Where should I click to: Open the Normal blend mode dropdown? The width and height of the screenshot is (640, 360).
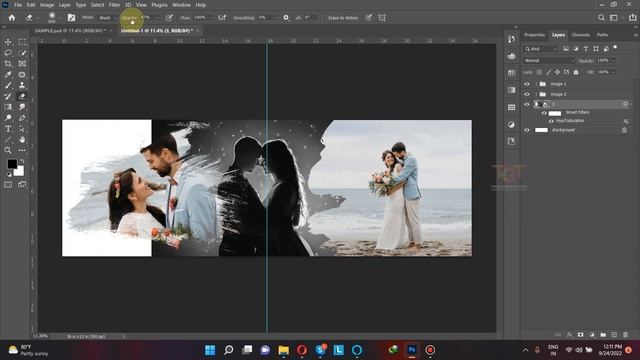click(x=549, y=60)
